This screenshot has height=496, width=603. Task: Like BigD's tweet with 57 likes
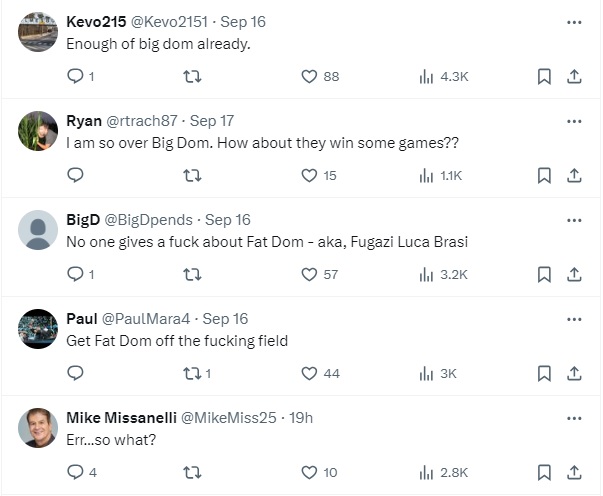tap(309, 274)
